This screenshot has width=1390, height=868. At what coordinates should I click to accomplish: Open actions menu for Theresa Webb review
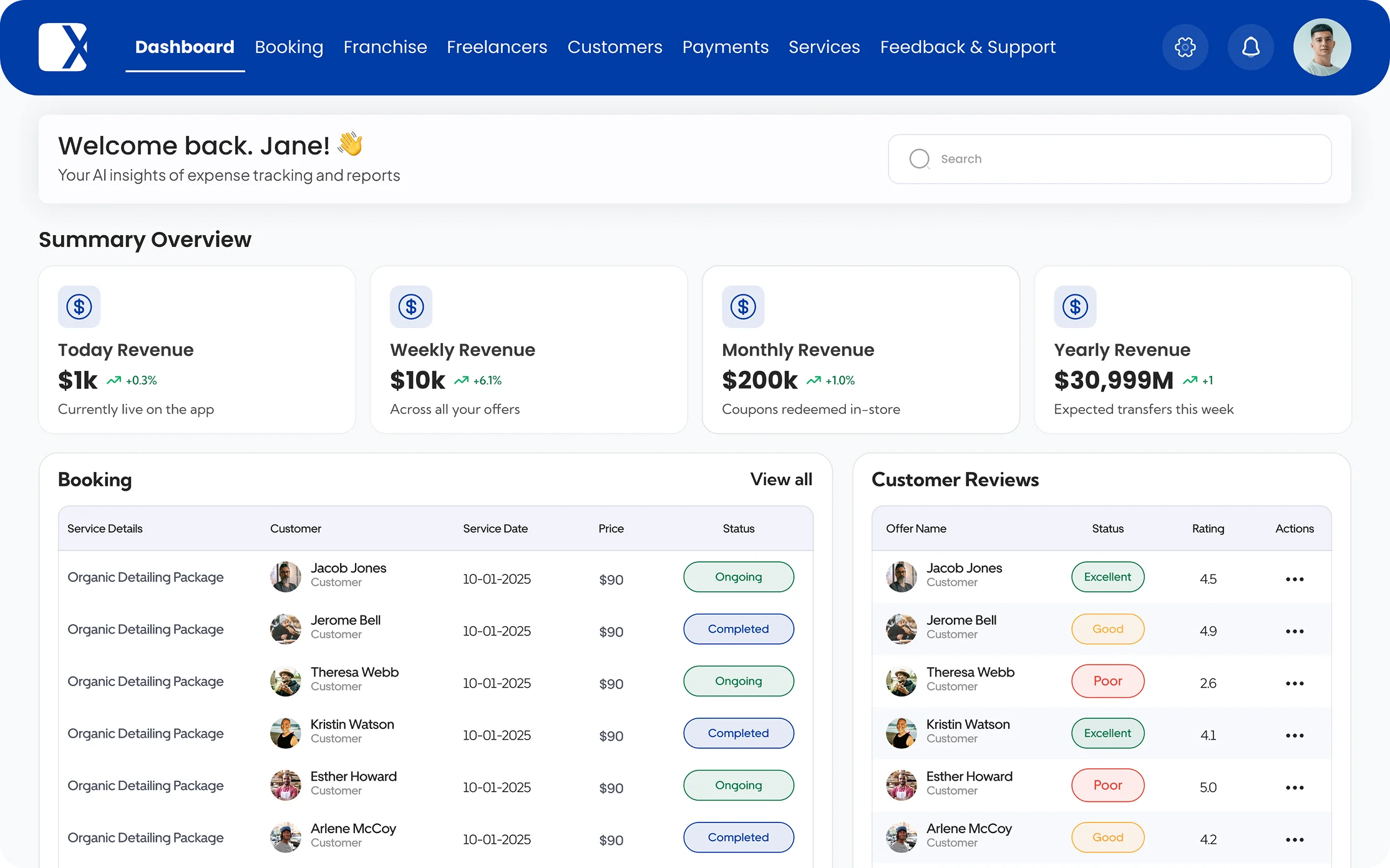point(1295,683)
